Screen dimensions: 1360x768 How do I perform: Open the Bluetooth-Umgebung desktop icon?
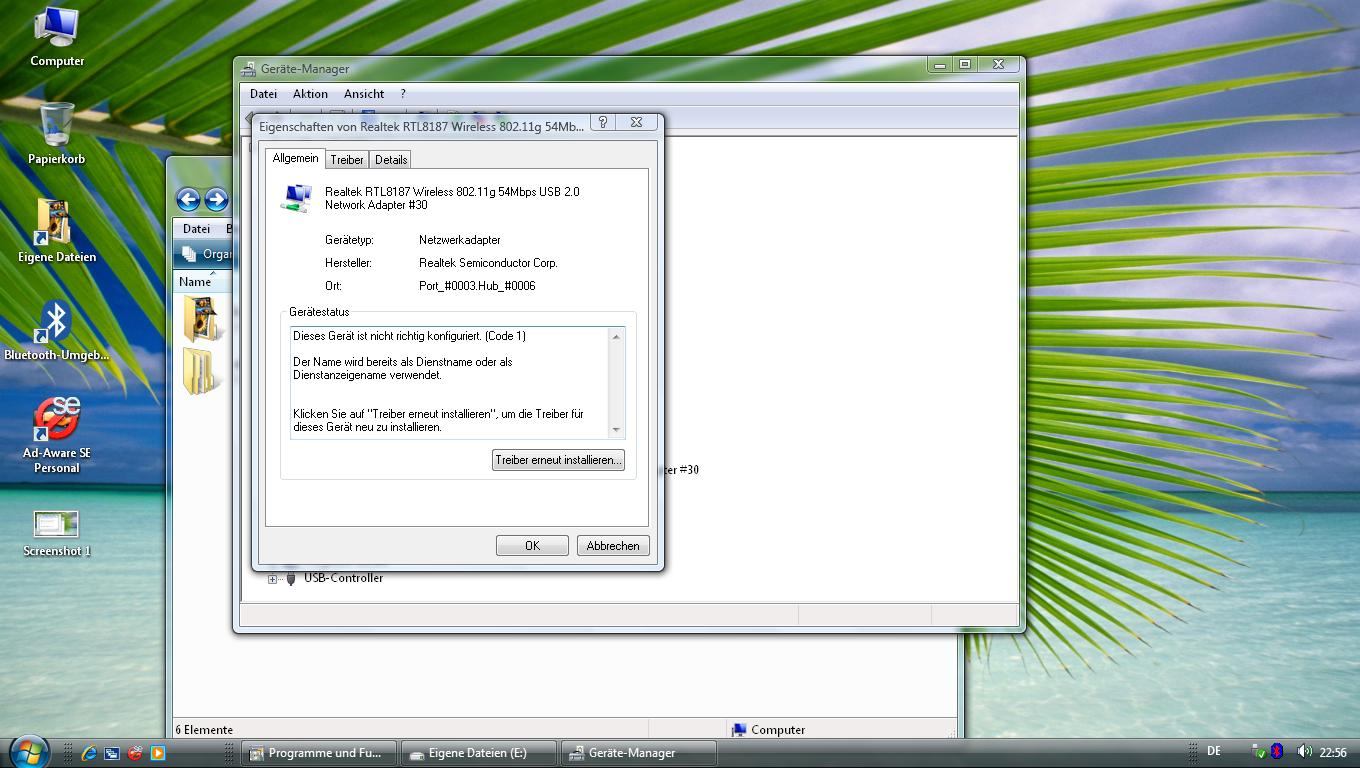coord(56,329)
